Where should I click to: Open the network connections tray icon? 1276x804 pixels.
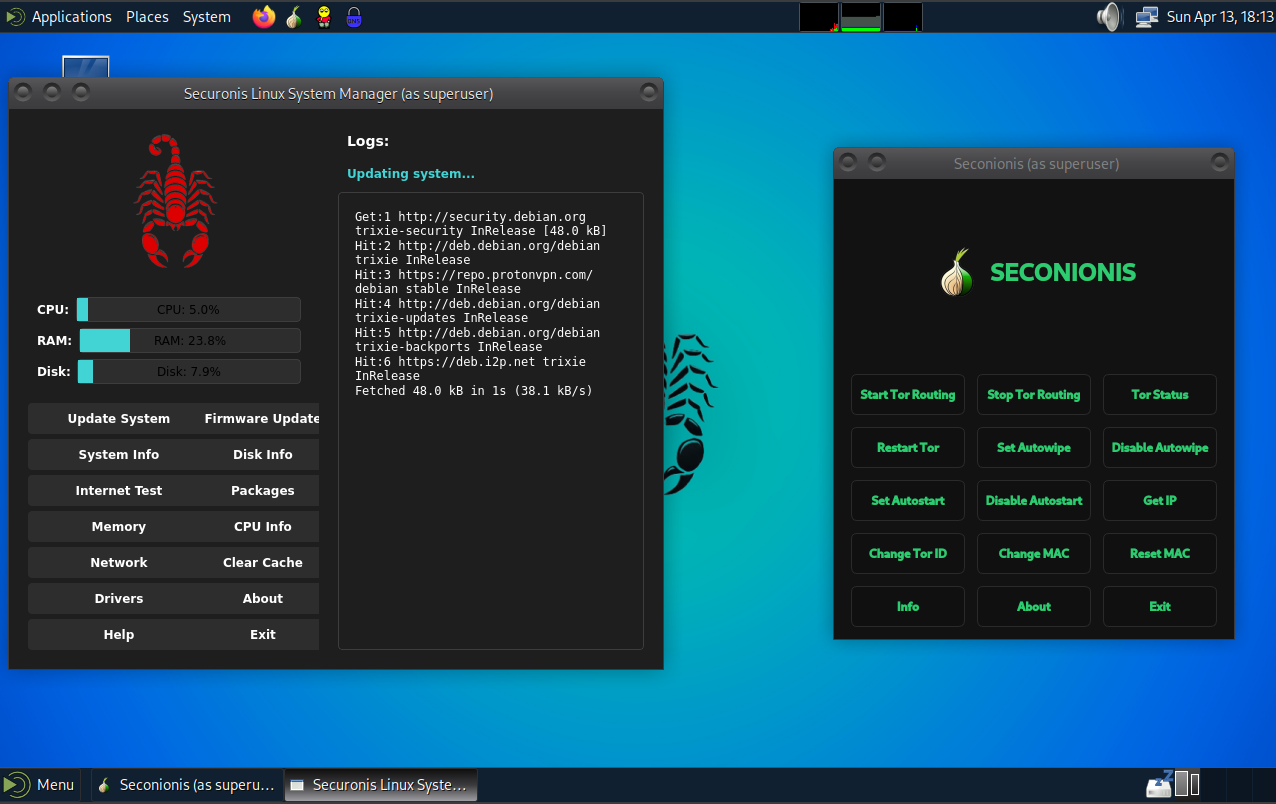point(1146,17)
